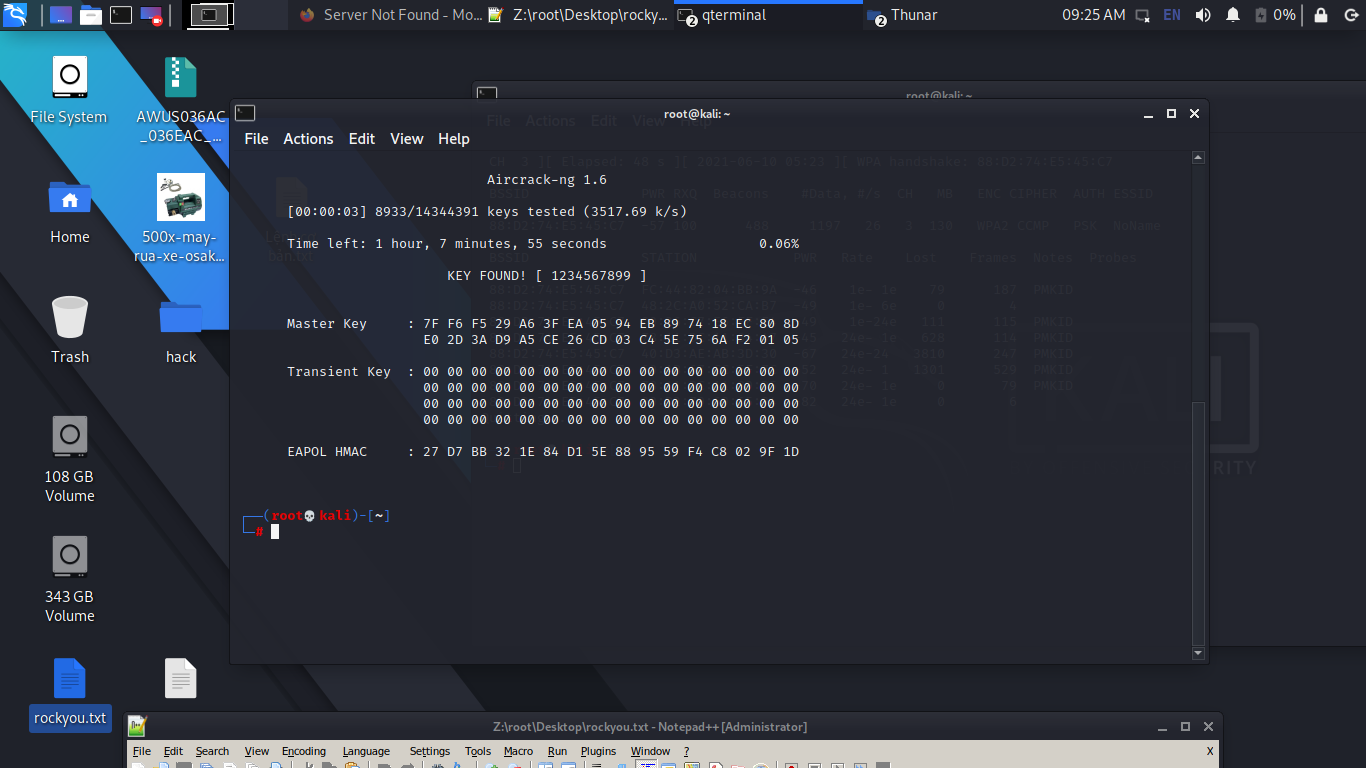This screenshot has height=768, width=1366.
Task: Click the Aircrack-ng 1.6 heading text
Action: point(547,180)
